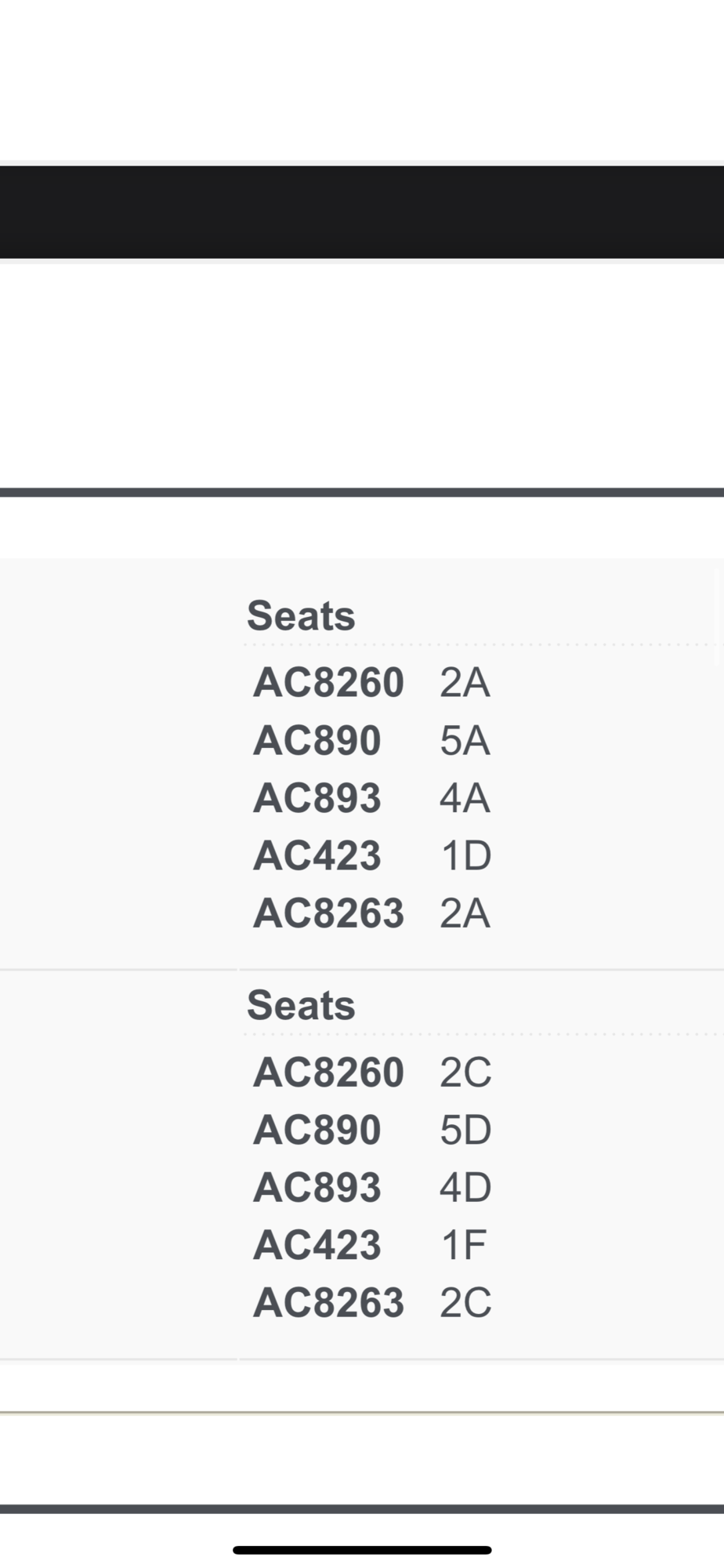Tap seat 5A for flight AC890

pos(465,740)
